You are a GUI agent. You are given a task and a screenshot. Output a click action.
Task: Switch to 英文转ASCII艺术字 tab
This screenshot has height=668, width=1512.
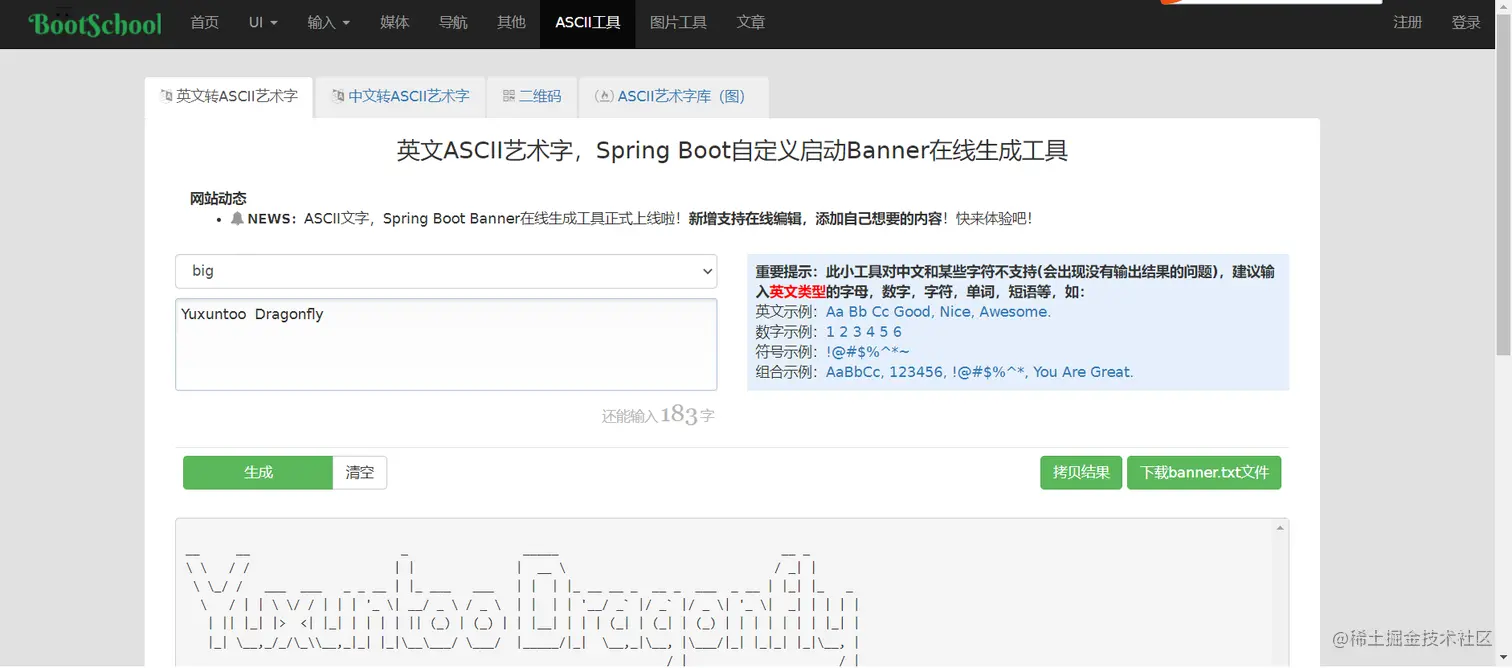pos(229,97)
